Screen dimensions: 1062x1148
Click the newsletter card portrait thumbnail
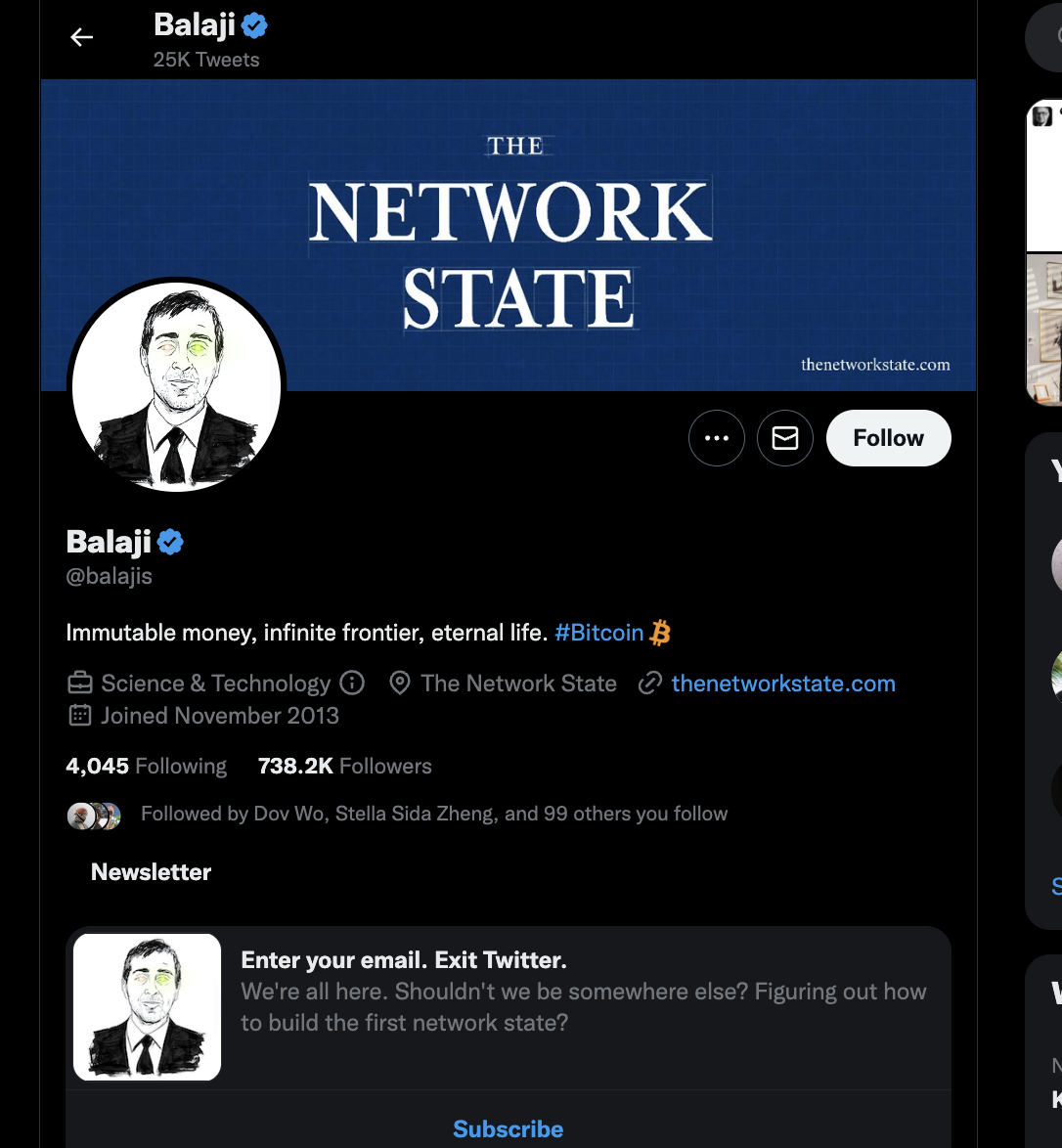point(147,1007)
